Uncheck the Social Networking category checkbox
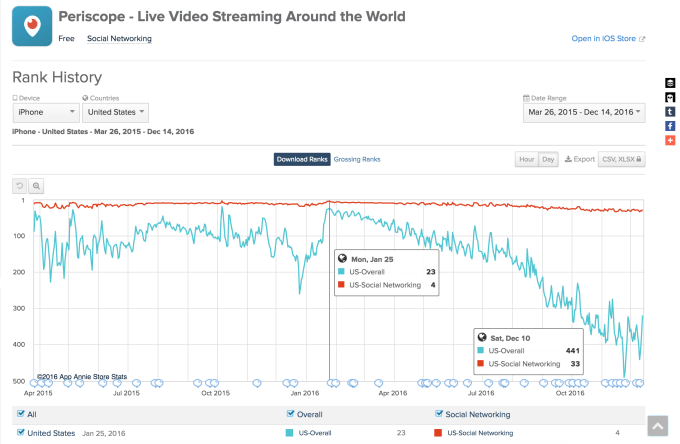Image resolution: width=680 pixels, height=444 pixels. [439, 414]
